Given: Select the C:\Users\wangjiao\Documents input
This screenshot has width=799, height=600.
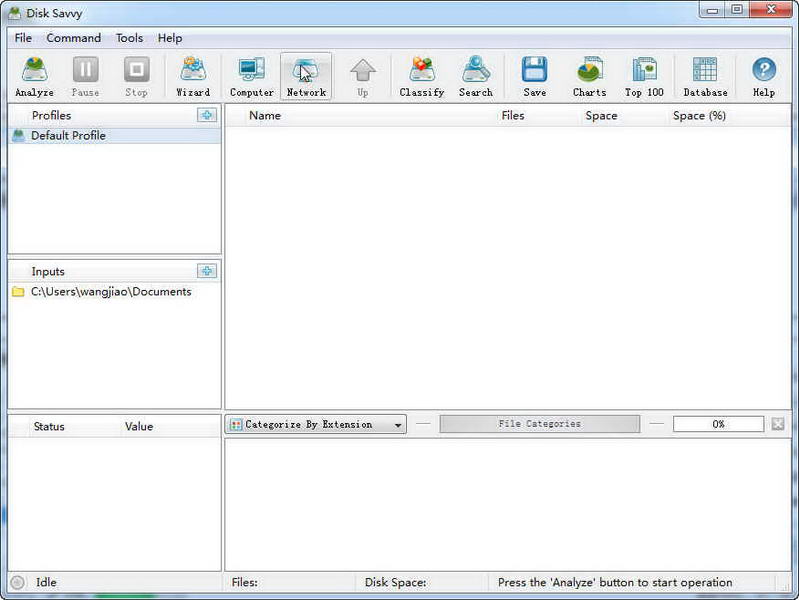Looking at the screenshot, I should tap(115, 292).
